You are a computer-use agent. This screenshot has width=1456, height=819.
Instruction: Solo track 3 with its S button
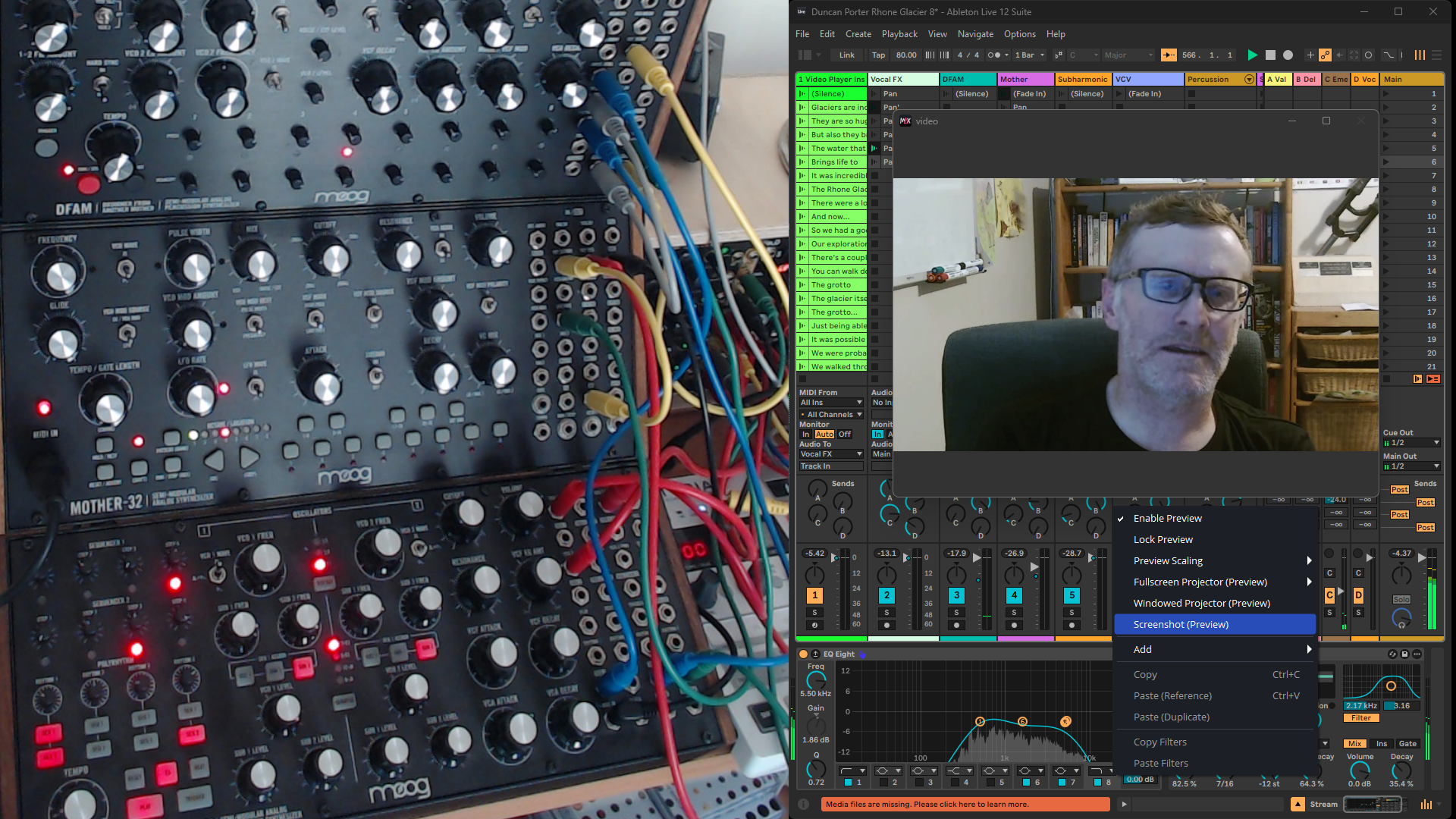(x=957, y=613)
